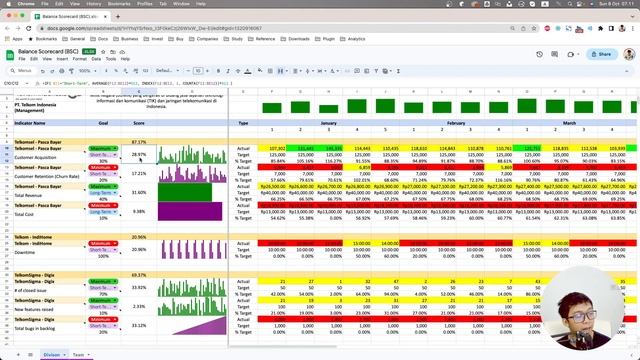Click the move to folder icon
This screenshot has width=640, height=360.
click(x=113, y=52)
